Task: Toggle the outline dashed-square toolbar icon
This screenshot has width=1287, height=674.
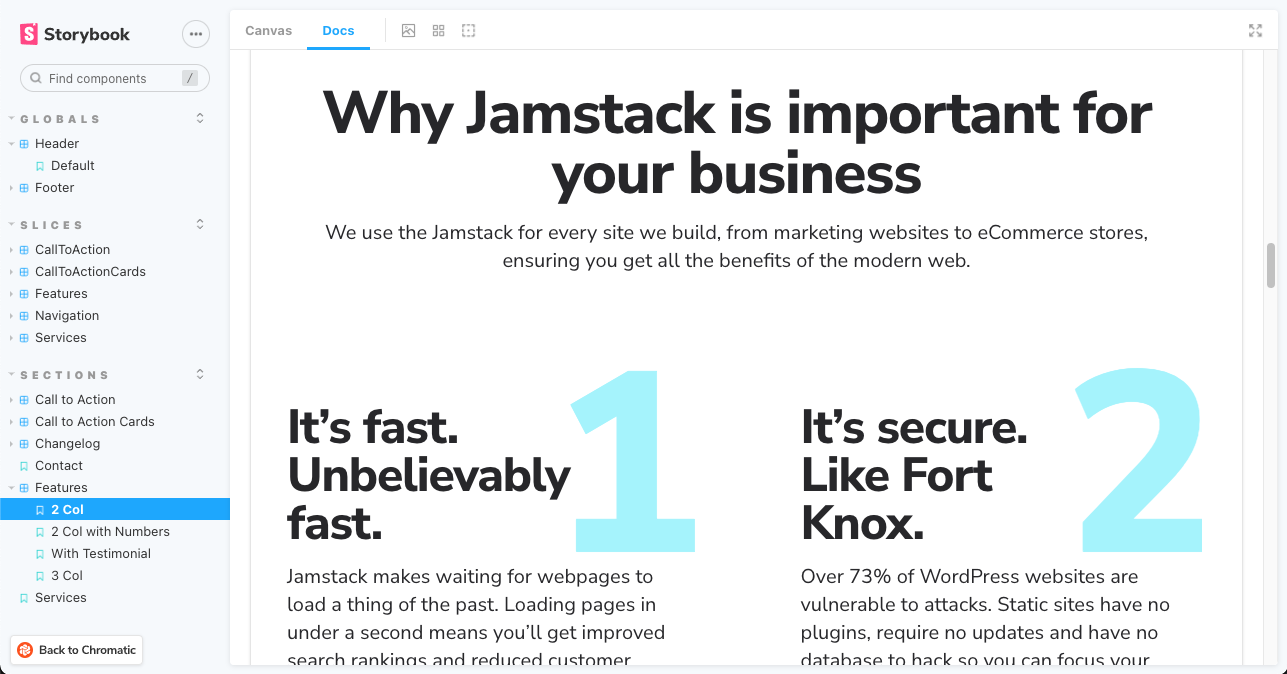Action: click(468, 31)
